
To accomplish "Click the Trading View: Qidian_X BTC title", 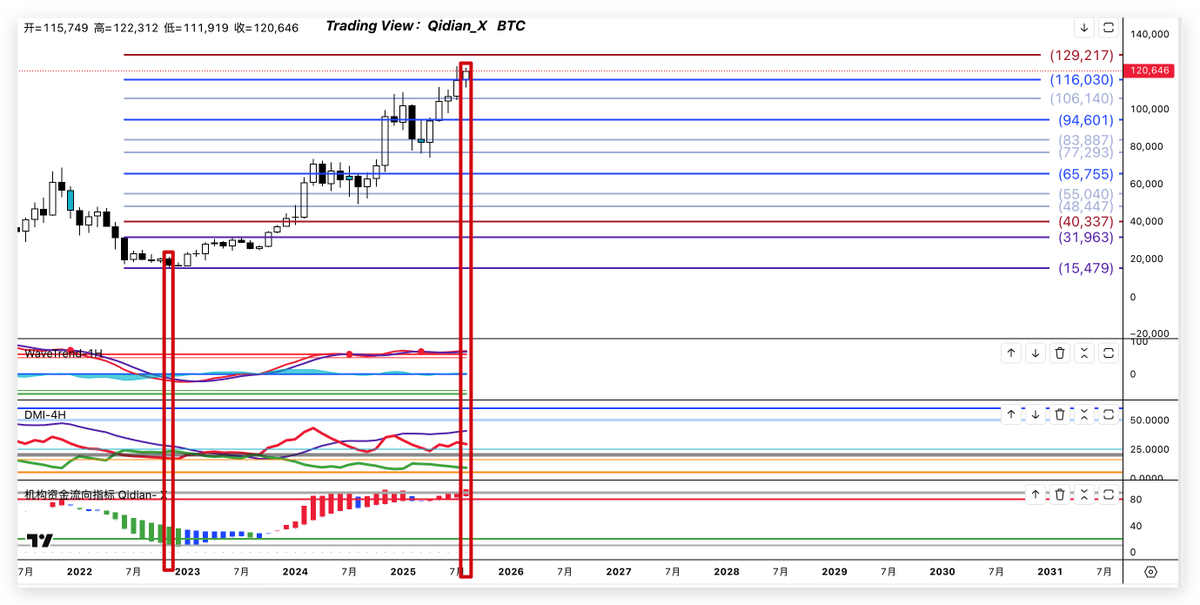I will 425,26.
